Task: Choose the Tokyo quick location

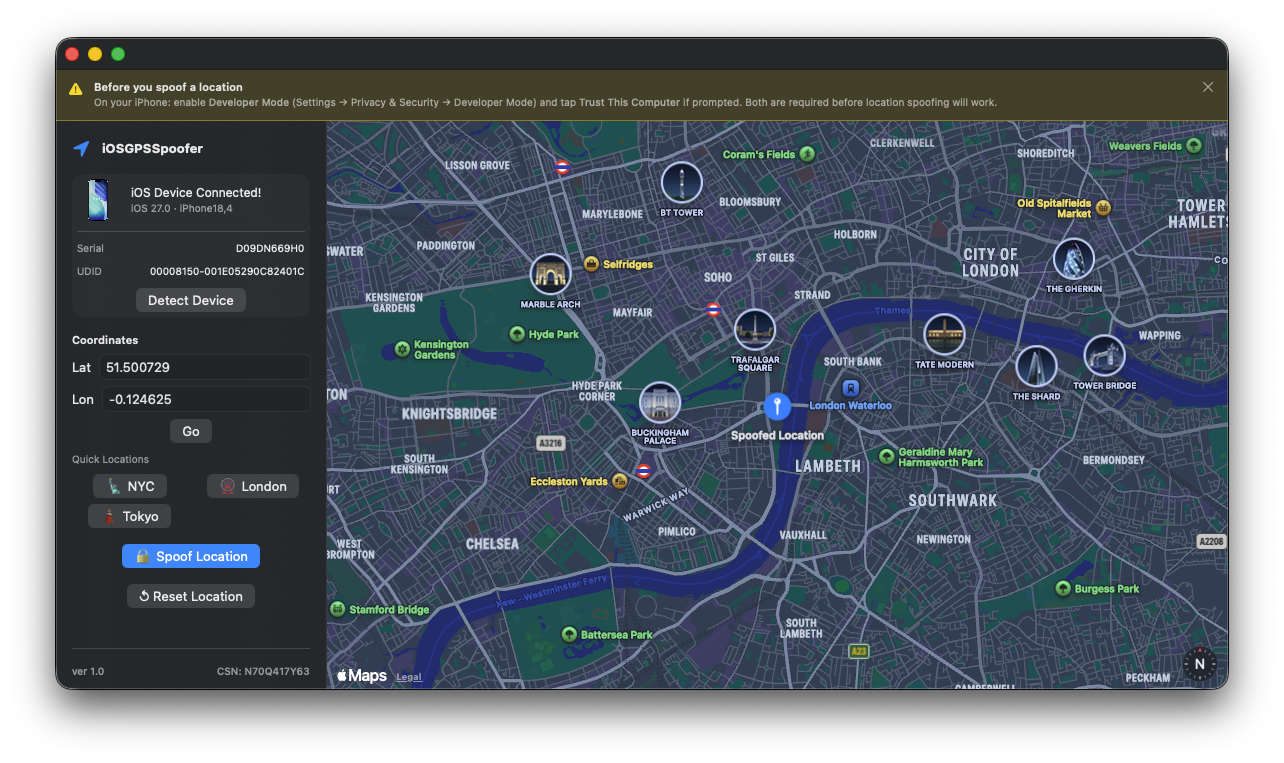Action: click(x=130, y=516)
